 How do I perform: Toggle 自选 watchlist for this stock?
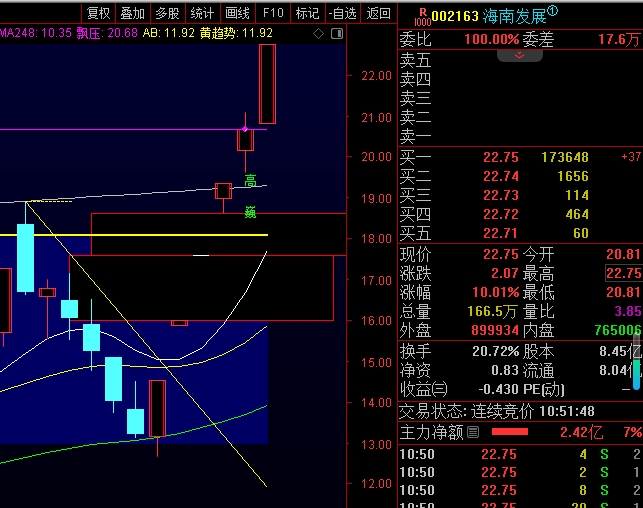pos(342,13)
